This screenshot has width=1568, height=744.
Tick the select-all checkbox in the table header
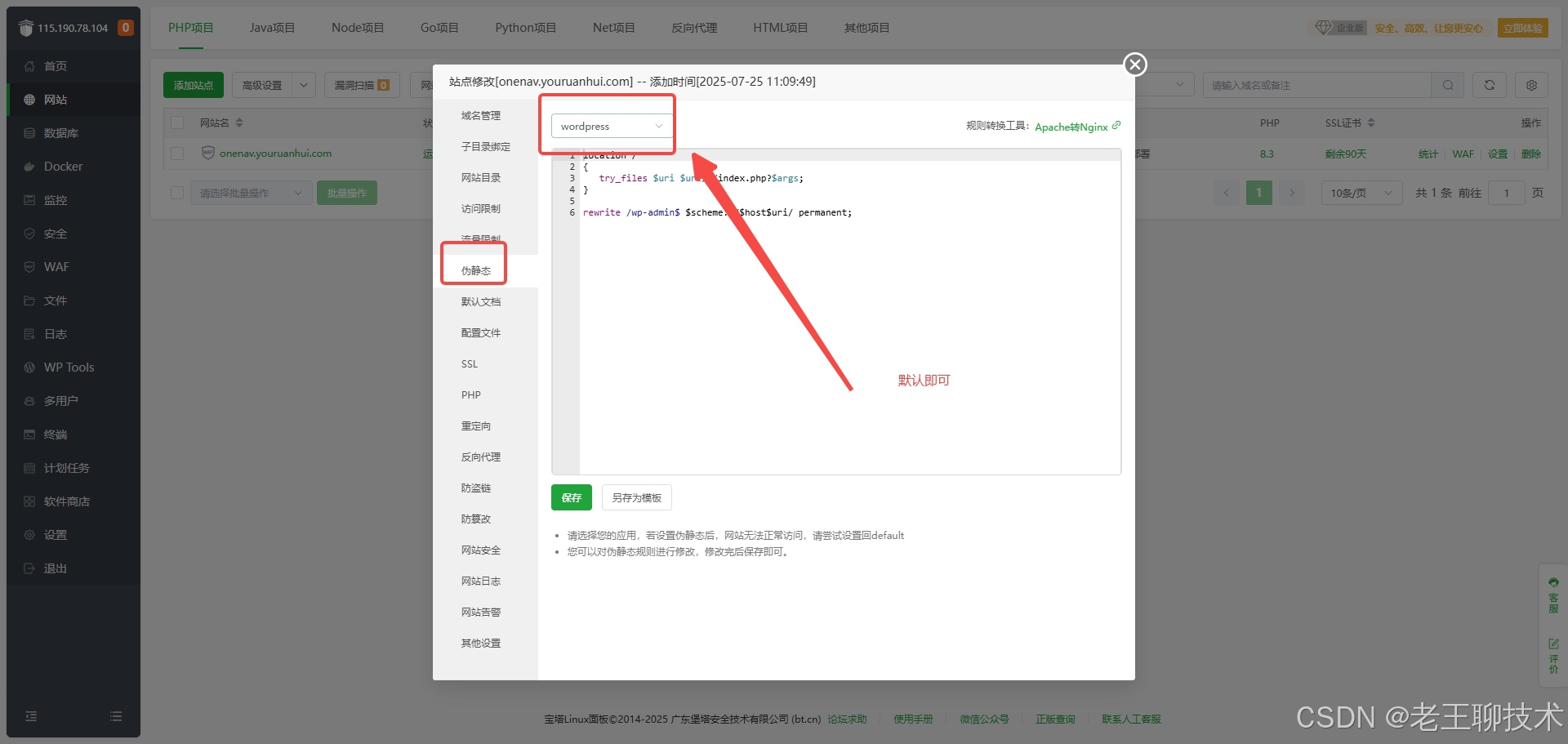pos(177,123)
